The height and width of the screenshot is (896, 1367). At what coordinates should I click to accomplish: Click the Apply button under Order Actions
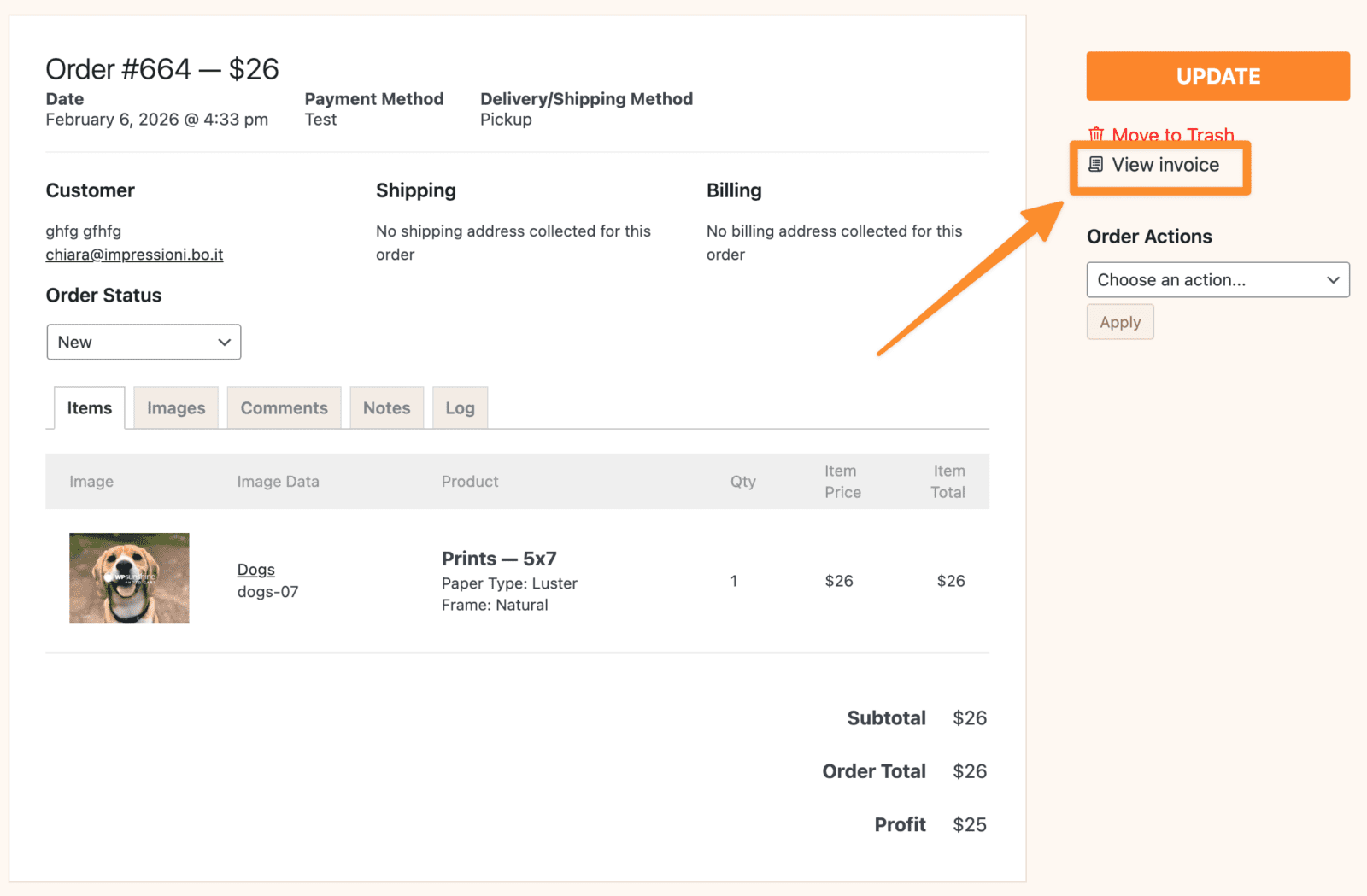1119,322
